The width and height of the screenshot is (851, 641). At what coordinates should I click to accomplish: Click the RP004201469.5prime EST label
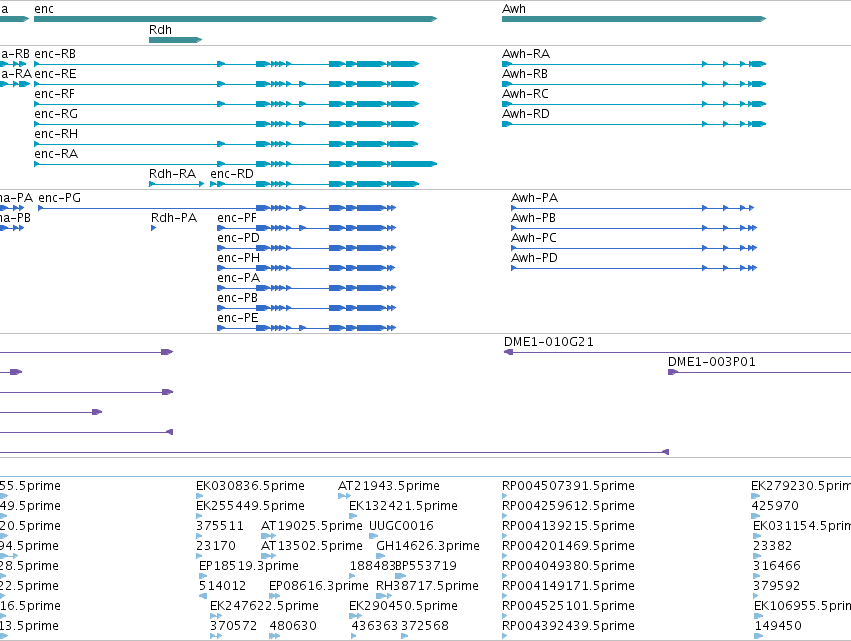568,546
